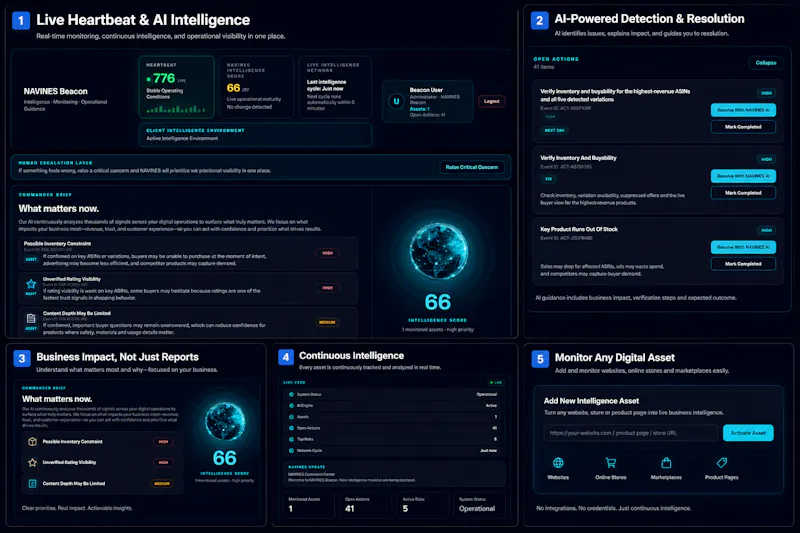Resolve With NAVINES AI for Verify Inventory And Buyability

(743, 176)
